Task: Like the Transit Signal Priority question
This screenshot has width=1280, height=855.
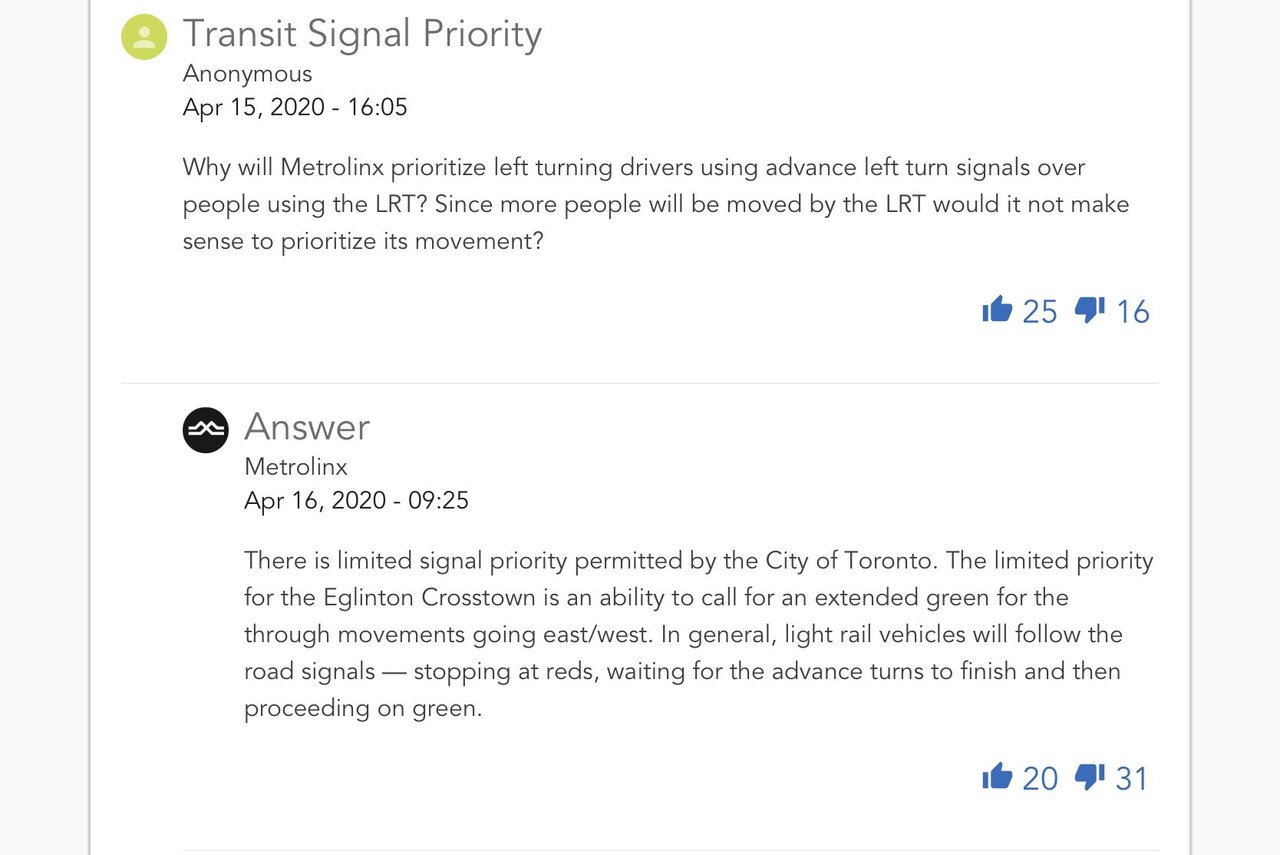Action: [x=997, y=310]
